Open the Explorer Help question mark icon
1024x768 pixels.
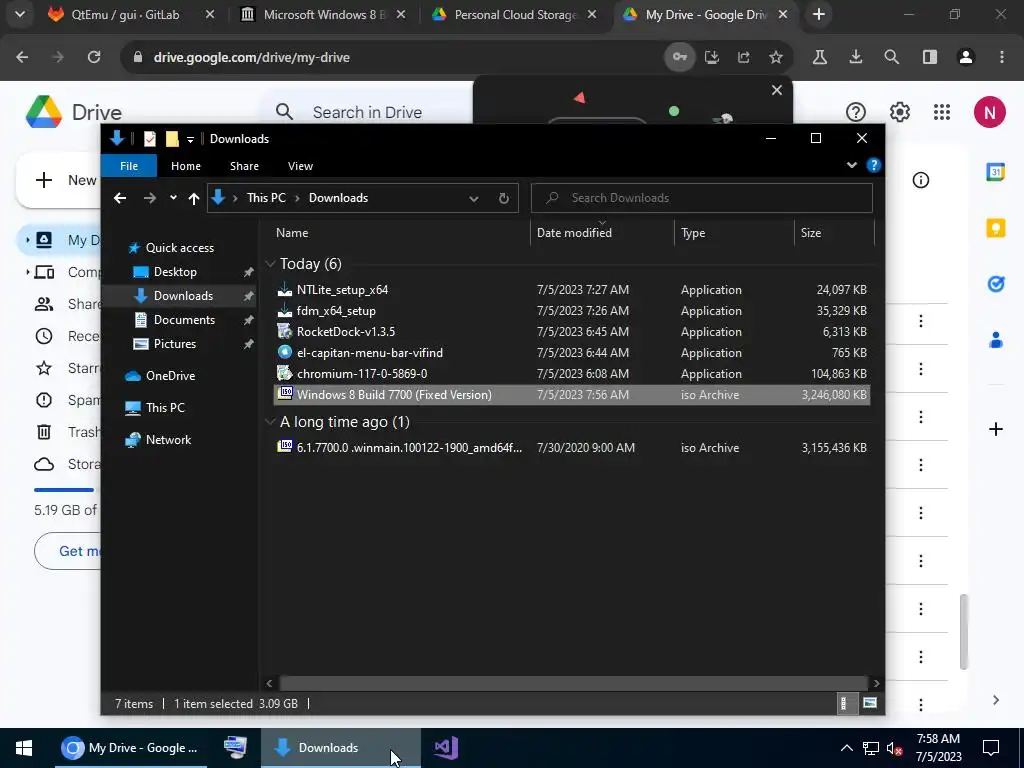[x=874, y=165]
